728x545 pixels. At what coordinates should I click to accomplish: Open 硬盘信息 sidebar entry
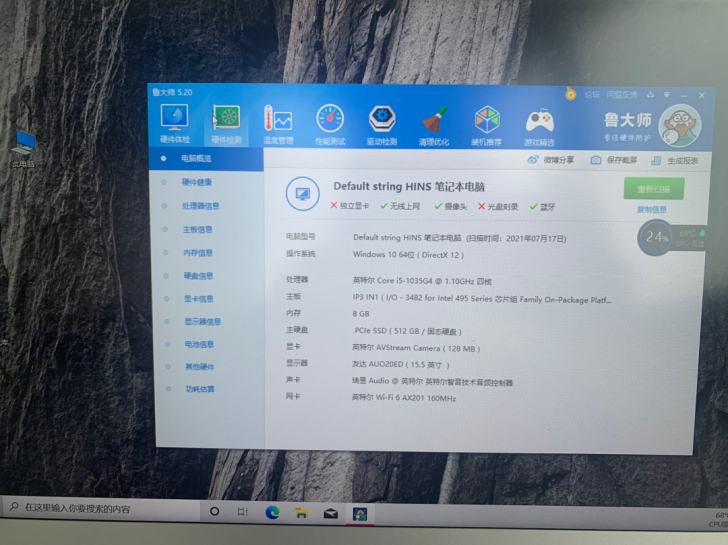click(x=198, y=276)
